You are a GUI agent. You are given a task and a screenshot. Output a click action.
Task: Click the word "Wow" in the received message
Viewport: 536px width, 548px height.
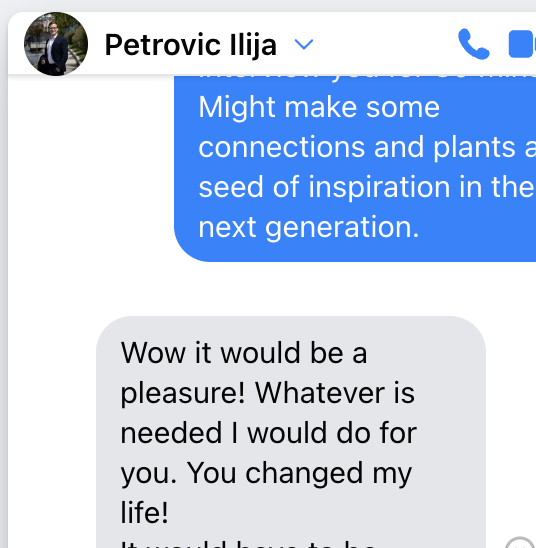pyautogui.click(x=153, y=353)
